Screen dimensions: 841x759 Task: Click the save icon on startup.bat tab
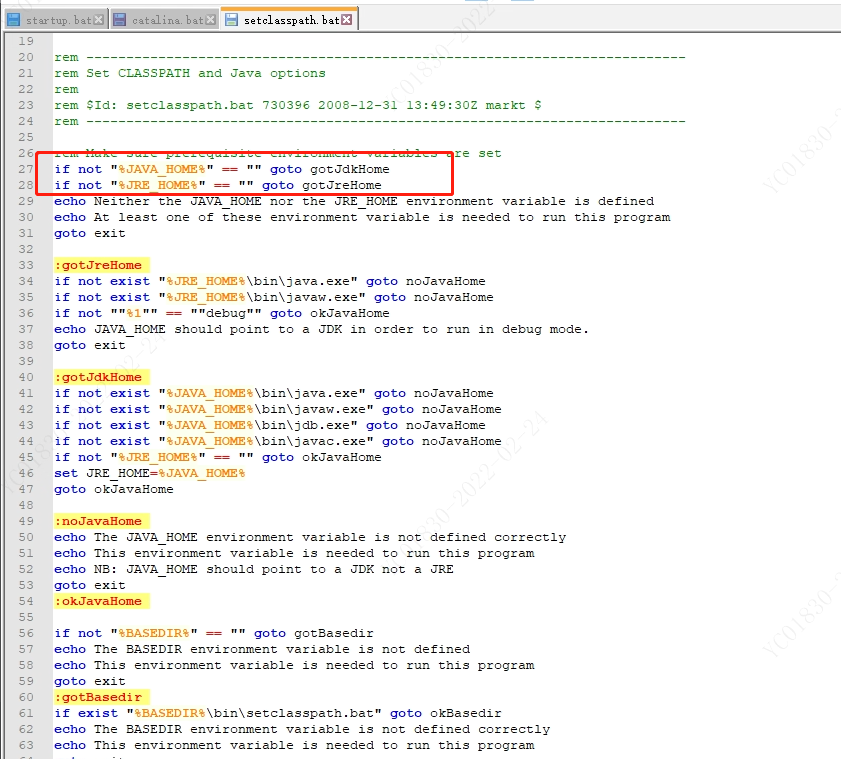[14, 20]
